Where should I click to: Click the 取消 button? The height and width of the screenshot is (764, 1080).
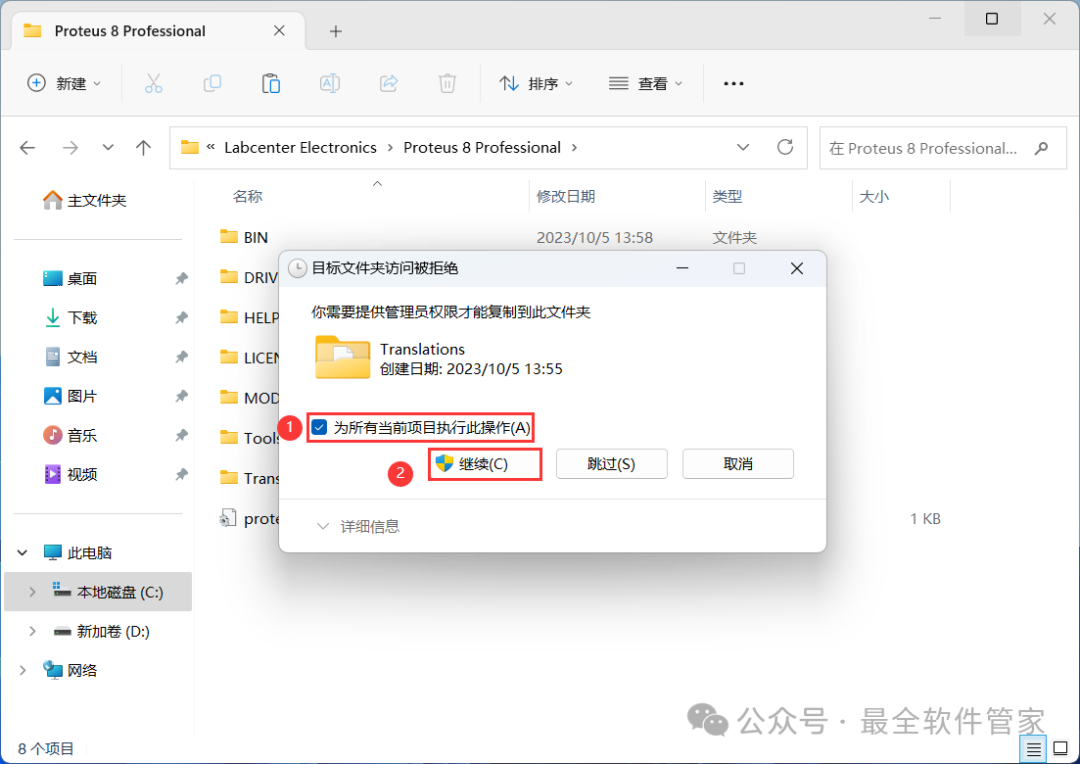pyautogui.click(x=738, y=464)
